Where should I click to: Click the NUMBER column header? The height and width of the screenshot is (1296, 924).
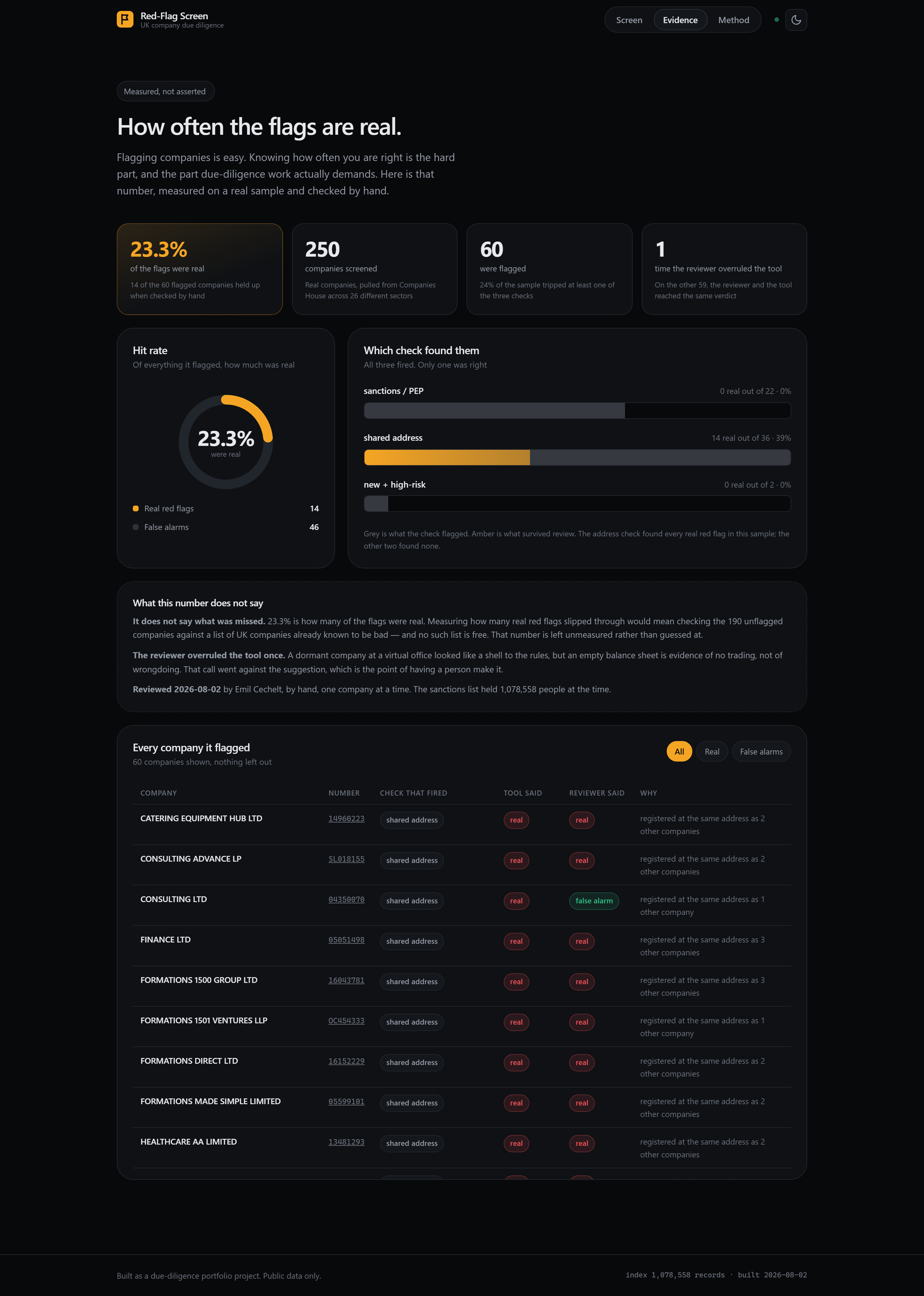coord(344,793)
